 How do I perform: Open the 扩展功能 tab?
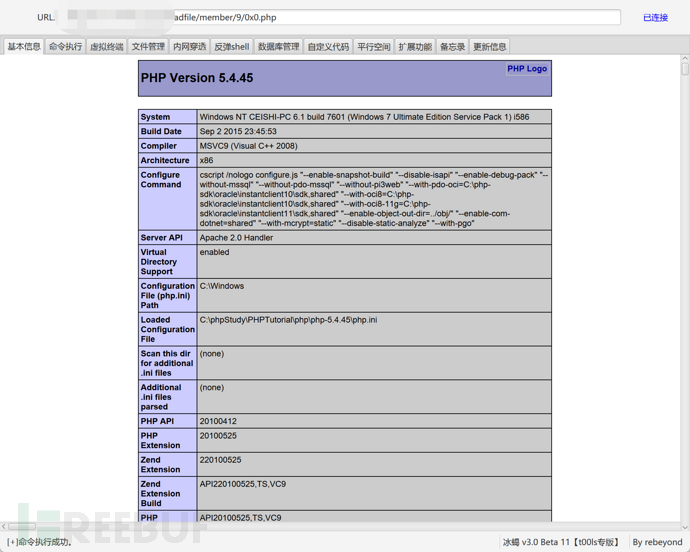point(415,47)
